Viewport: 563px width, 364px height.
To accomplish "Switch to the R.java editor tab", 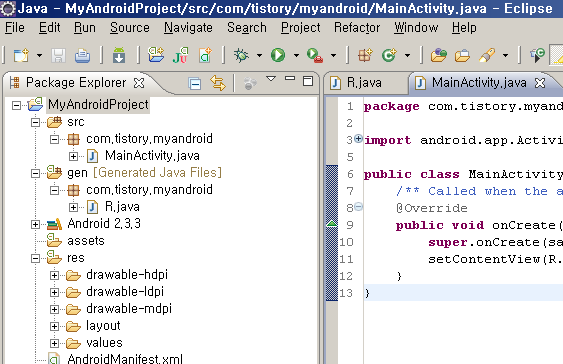I will pos(364,83).
